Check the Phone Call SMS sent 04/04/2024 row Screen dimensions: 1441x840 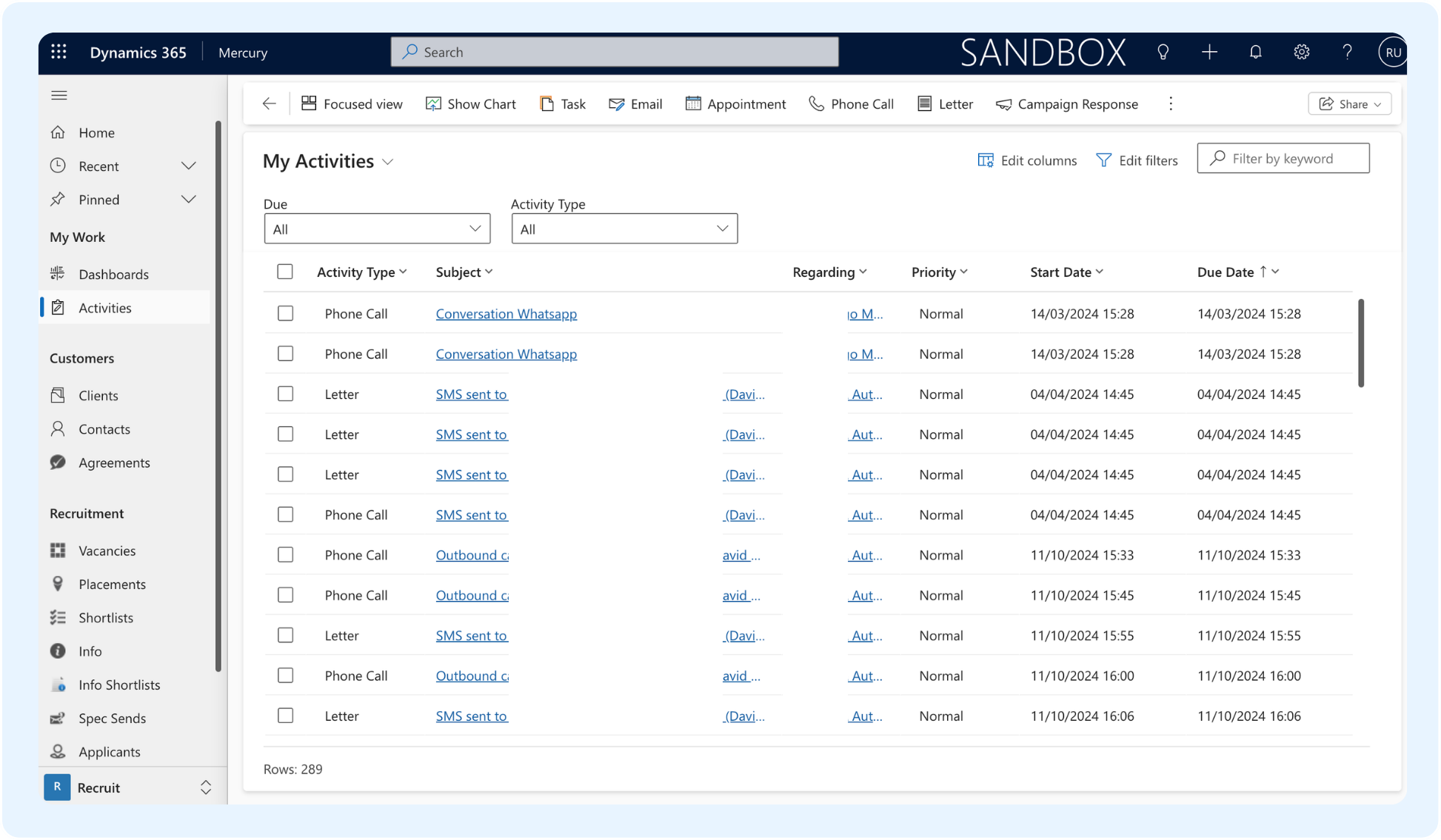click(285, 514)
